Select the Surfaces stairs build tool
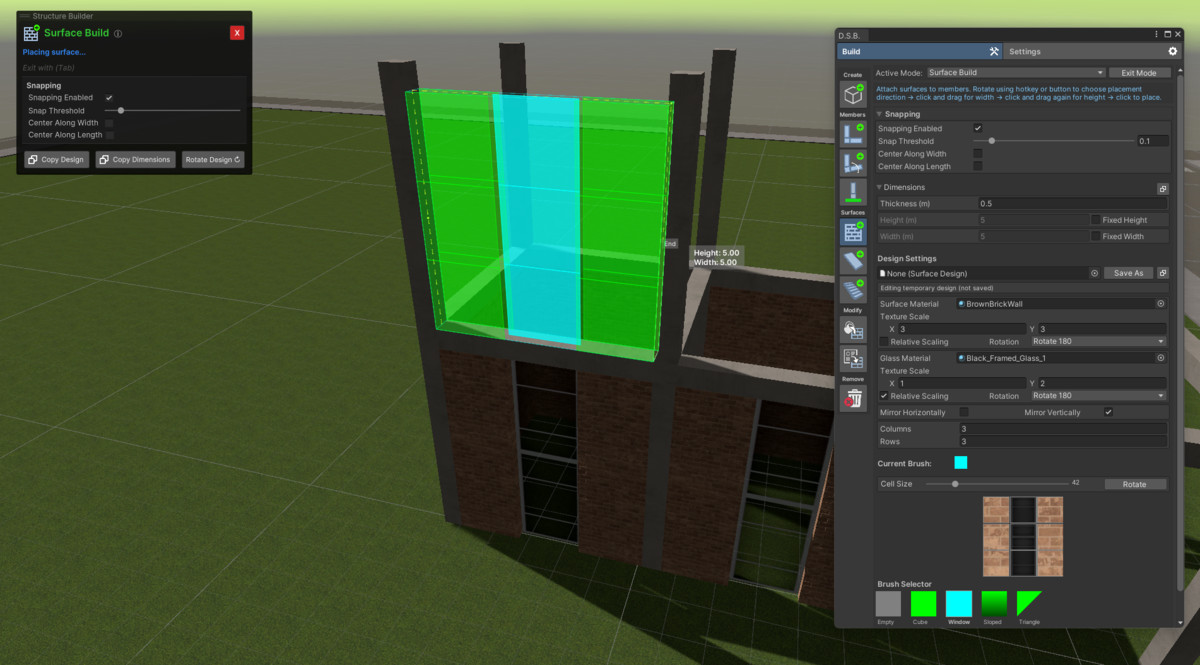This screenshot has width=1200, height=665. pyautogui.click(x=853, y=289)
